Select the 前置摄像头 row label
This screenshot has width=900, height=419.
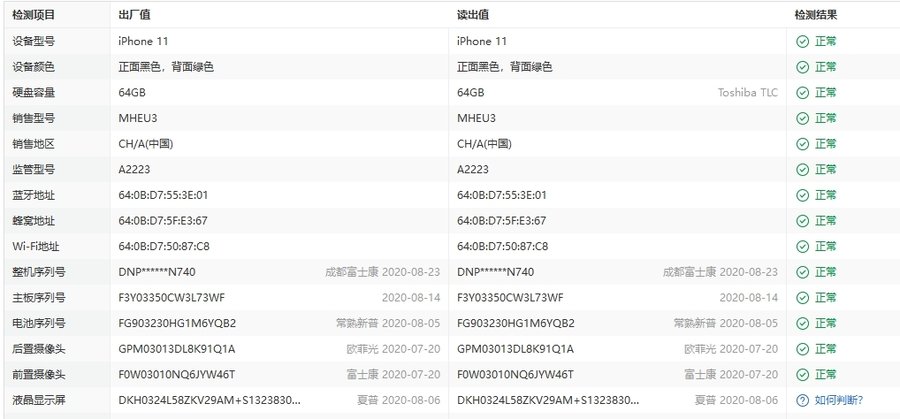[39, 374]
